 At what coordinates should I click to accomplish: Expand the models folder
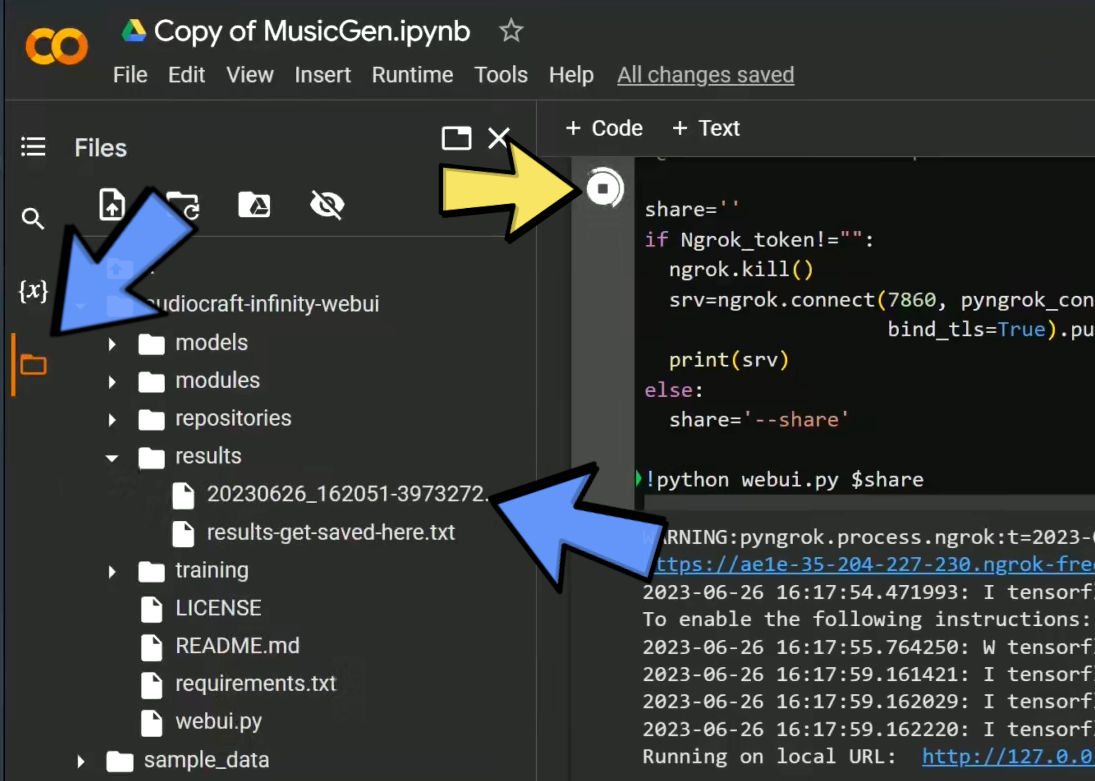112,344
